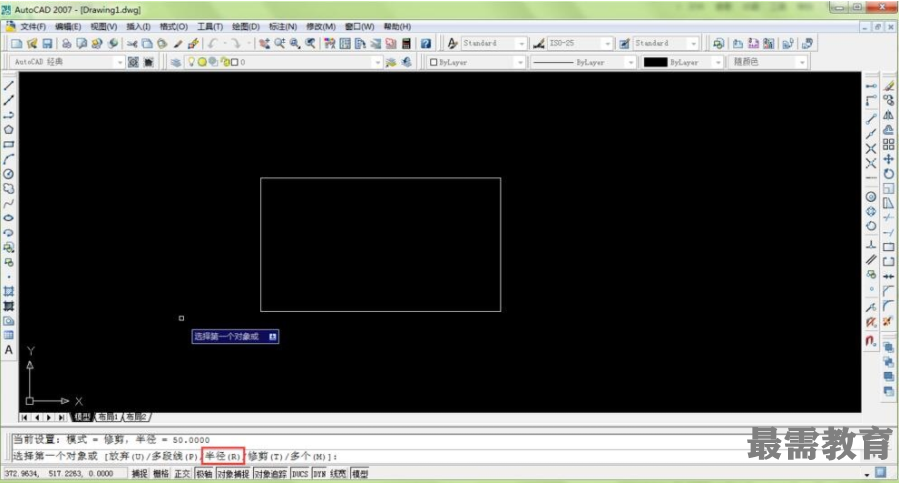Viewport: 899px width, 483px height.
Task: Click the Undo arrow icon
Action: click(x=213, y=44)
